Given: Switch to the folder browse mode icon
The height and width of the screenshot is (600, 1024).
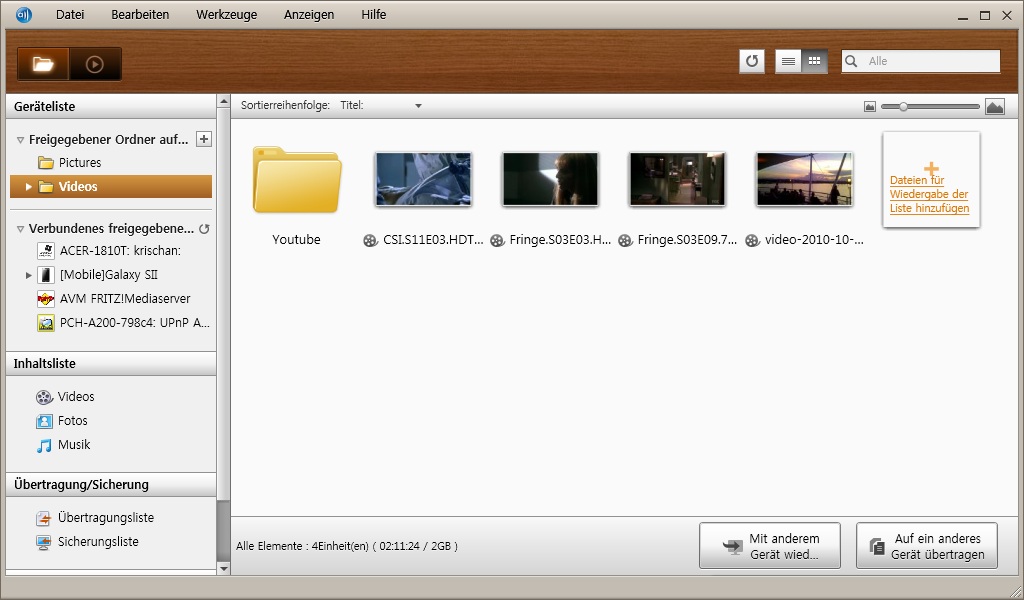Looking at the screenshot, I should [x=43, y=64].
